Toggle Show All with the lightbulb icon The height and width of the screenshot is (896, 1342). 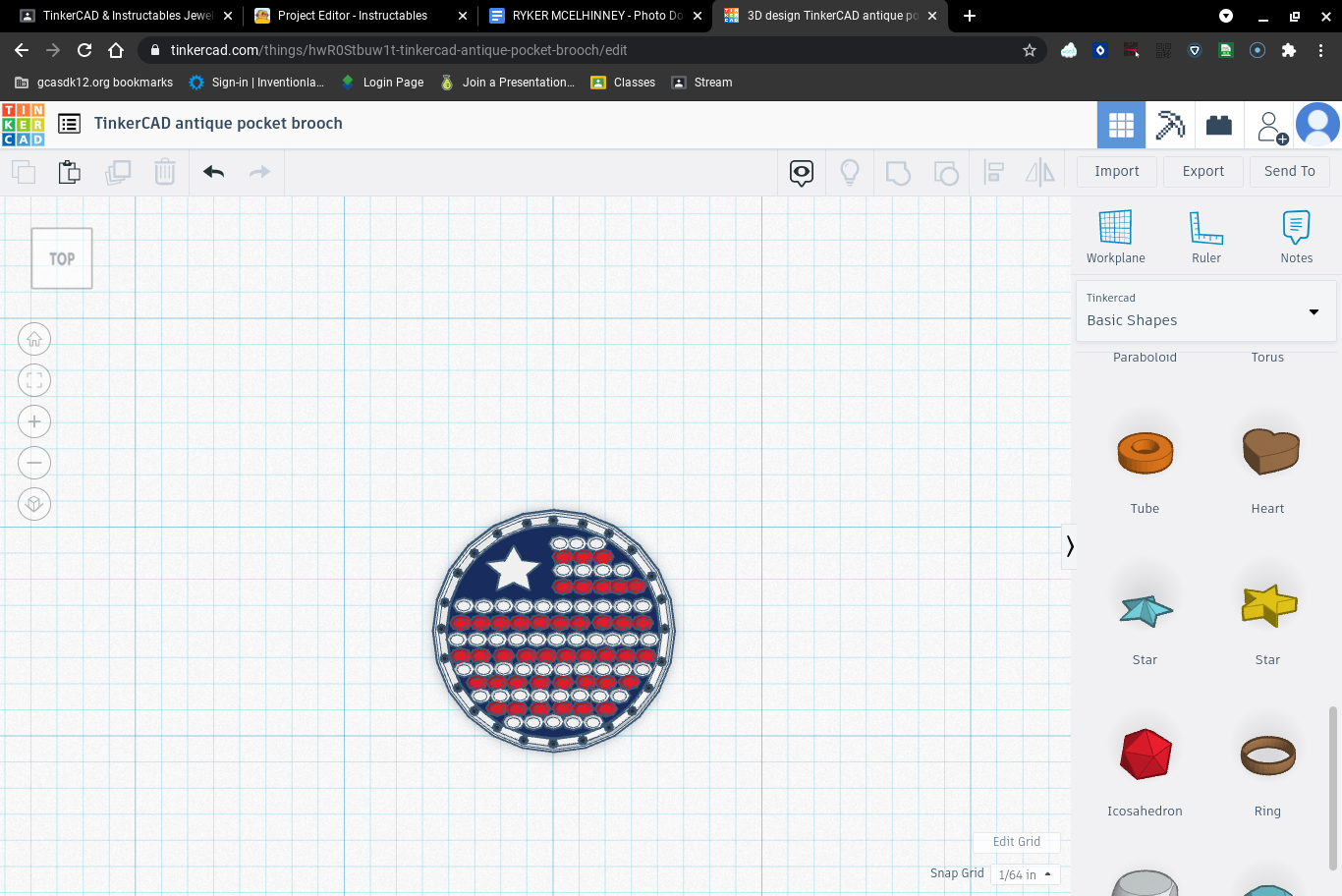[850, 171]
